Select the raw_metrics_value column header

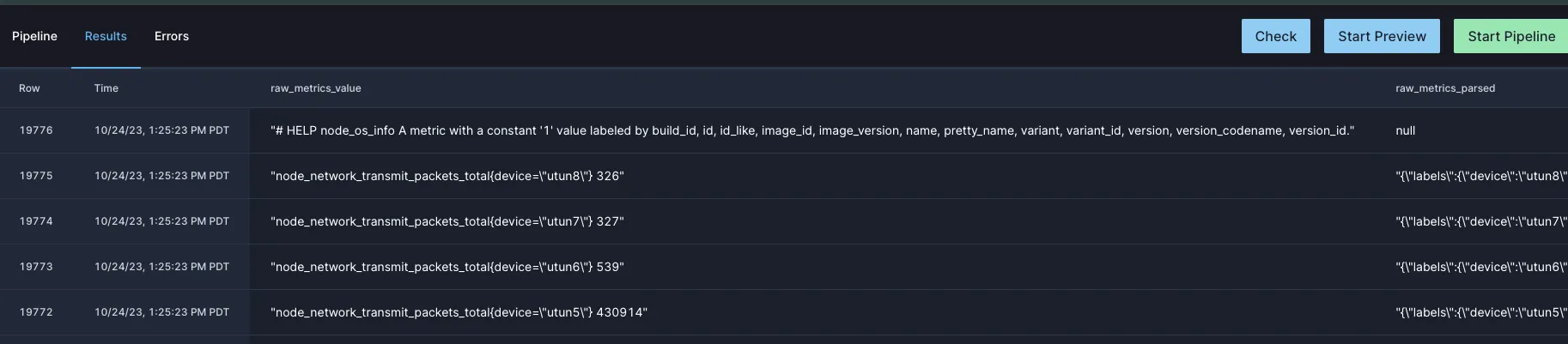click(x=316, y=88)
